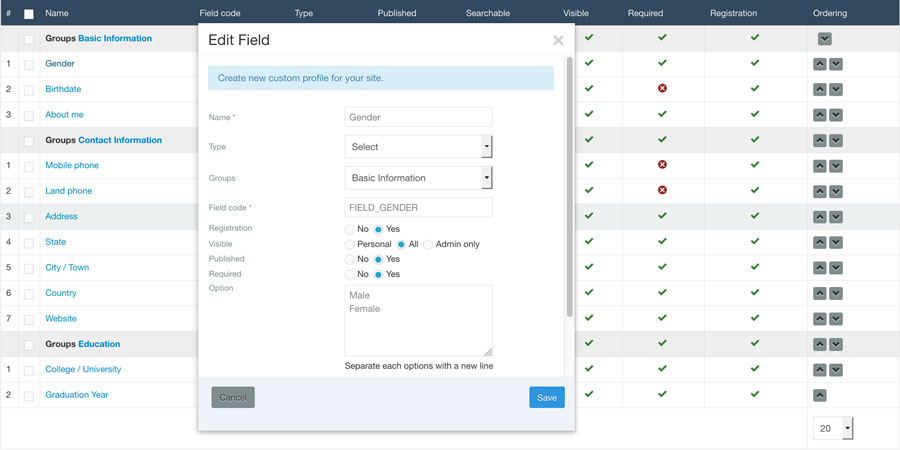Image resolution: width=900 pixels, height=450 pixels.
Task: Toggle Required red cross for Land phone
Action: pyautogui.click(x=662, y=190)
